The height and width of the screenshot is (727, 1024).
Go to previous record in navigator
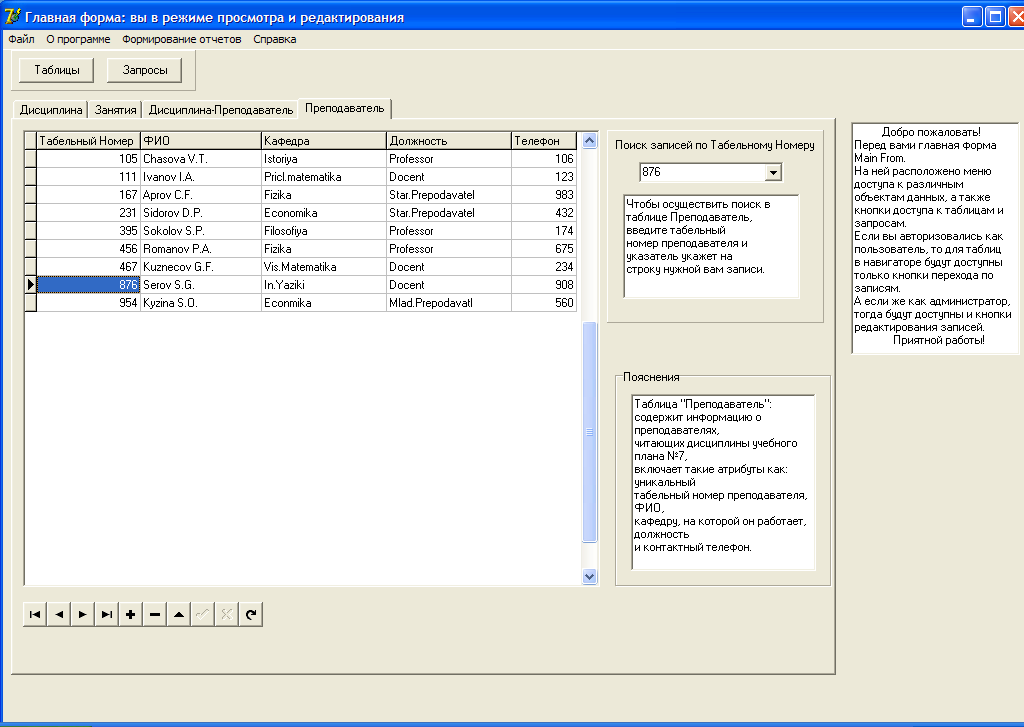[x=59, y=614]
